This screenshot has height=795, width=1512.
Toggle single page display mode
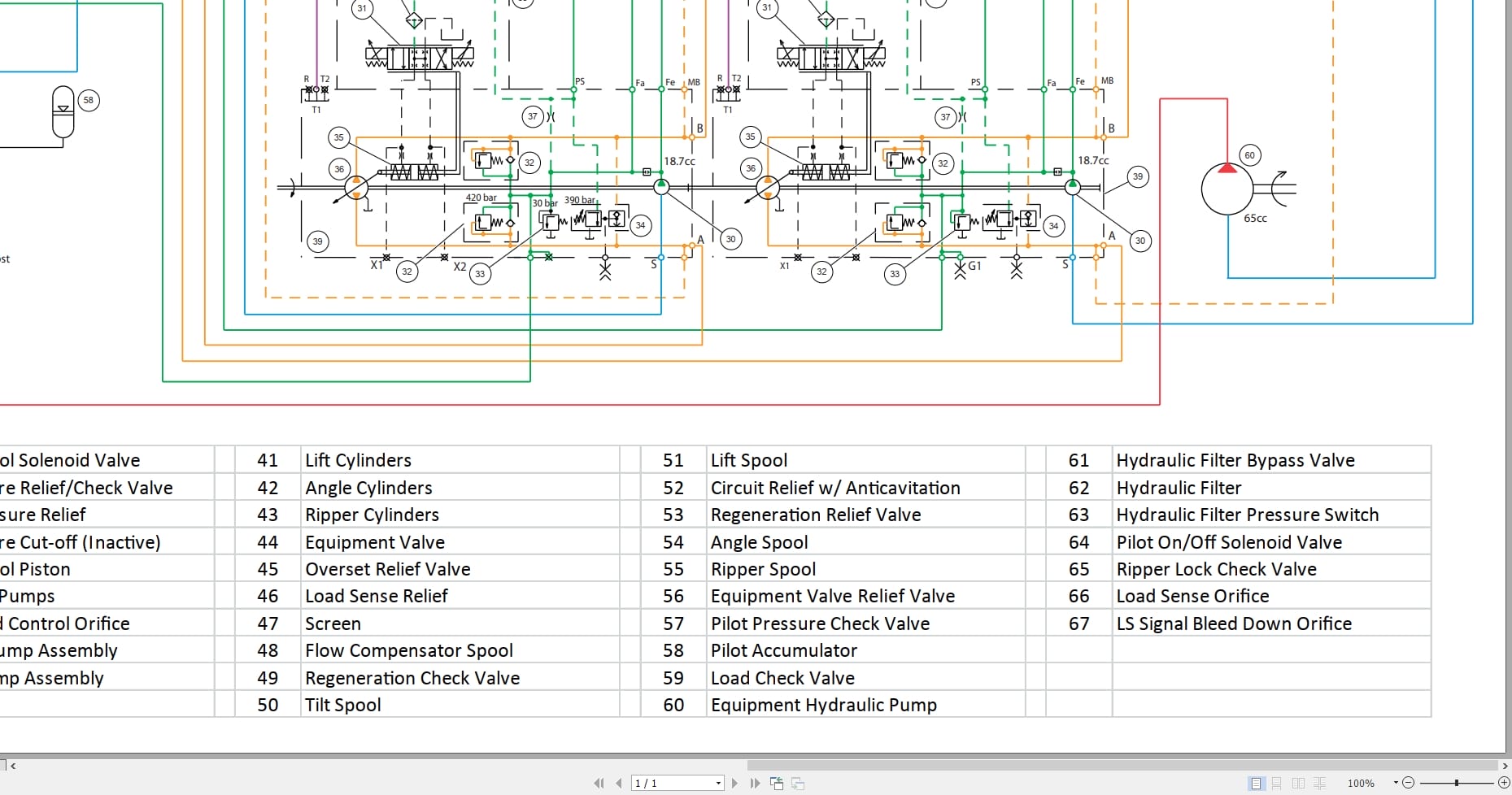pyautogui.click(x=1257, y=784)
